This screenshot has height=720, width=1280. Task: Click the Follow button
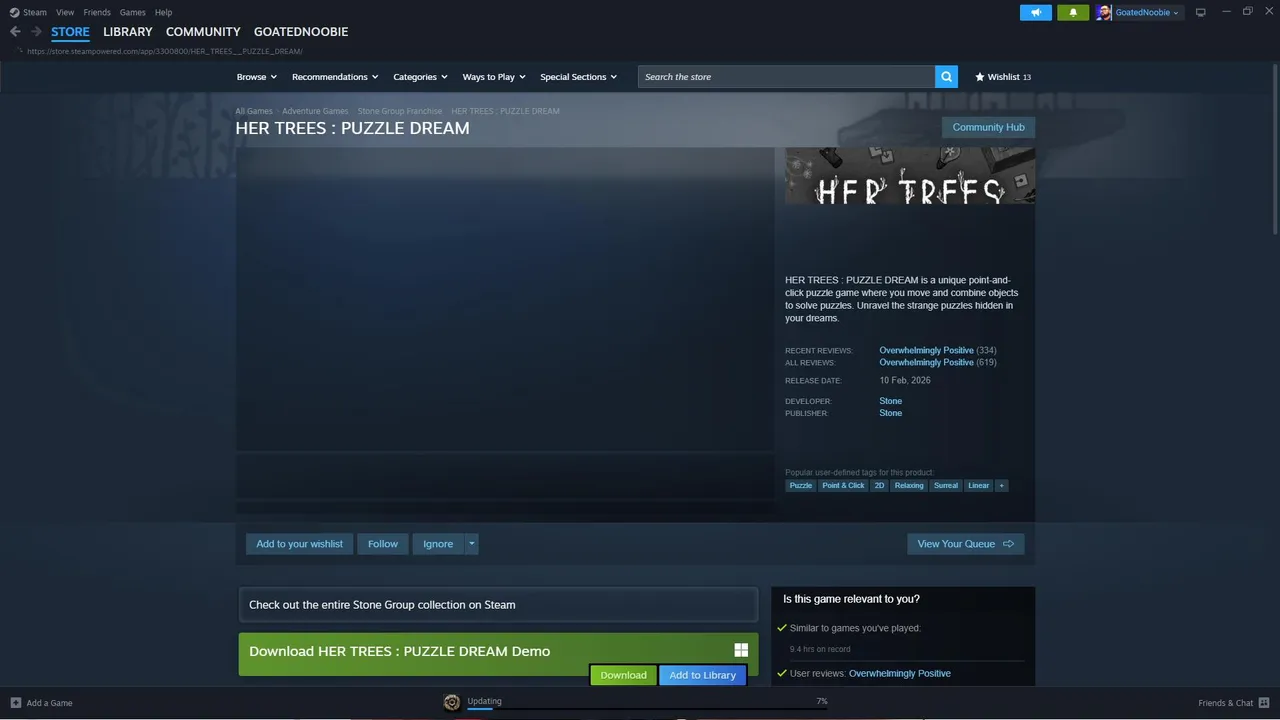[x=382, y=544]
